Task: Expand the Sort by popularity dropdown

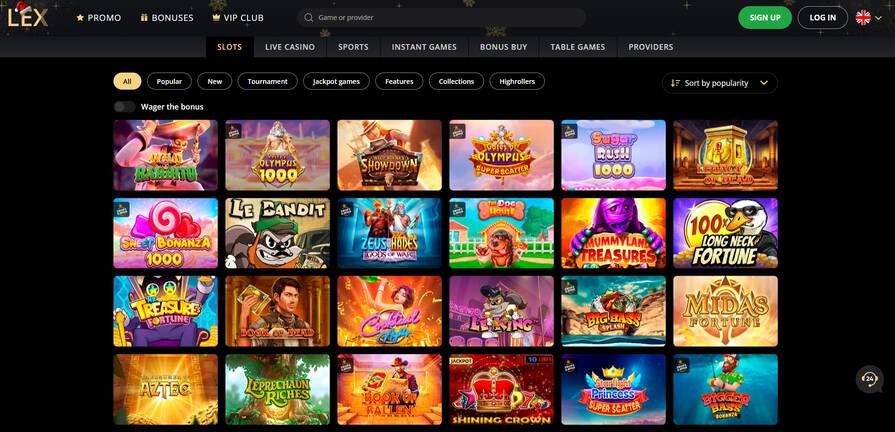Action: (x=720, y=83)
